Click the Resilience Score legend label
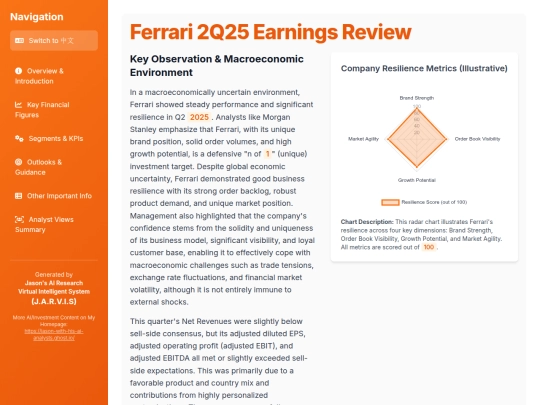Image resolution: width=540 pixels, height=405 pixels. coord(434,202)
